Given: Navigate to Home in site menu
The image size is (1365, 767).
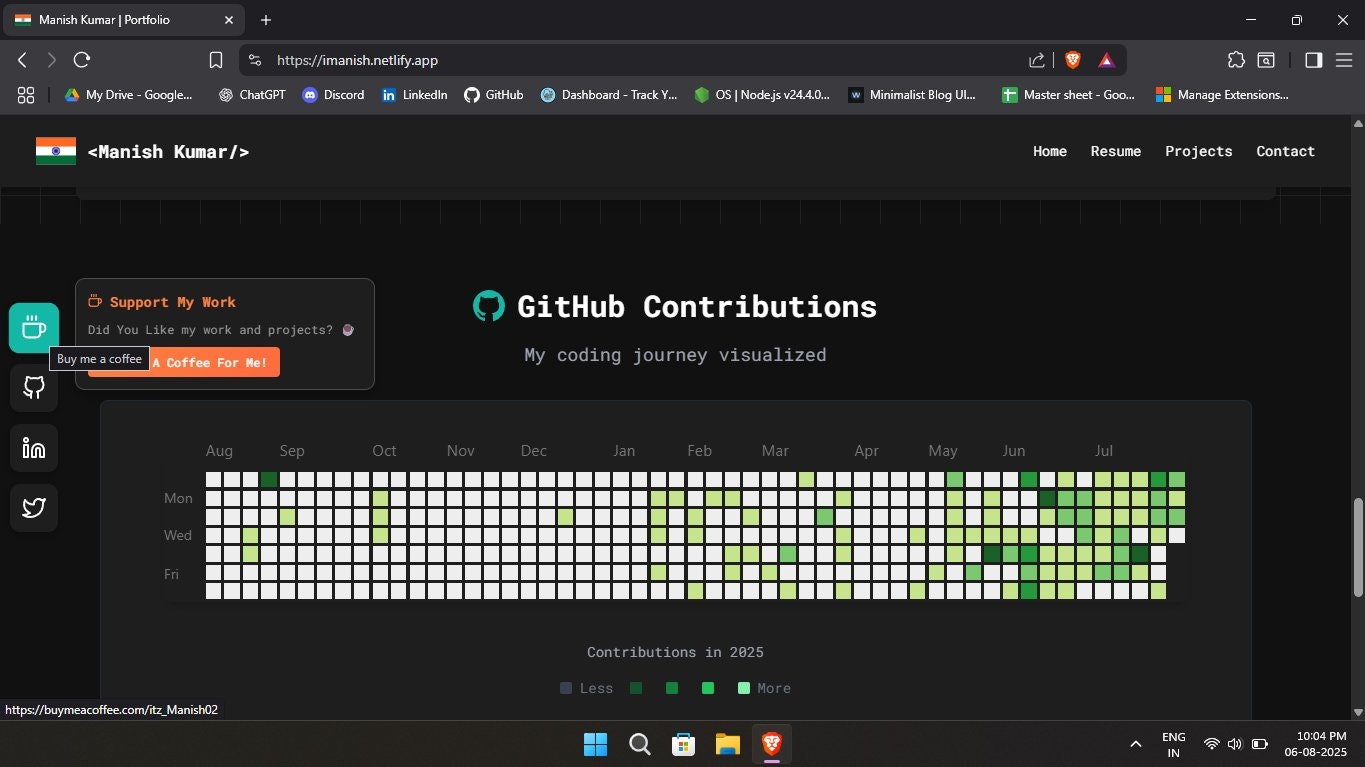Looking at the screenshot, I should coord(1050,151).
